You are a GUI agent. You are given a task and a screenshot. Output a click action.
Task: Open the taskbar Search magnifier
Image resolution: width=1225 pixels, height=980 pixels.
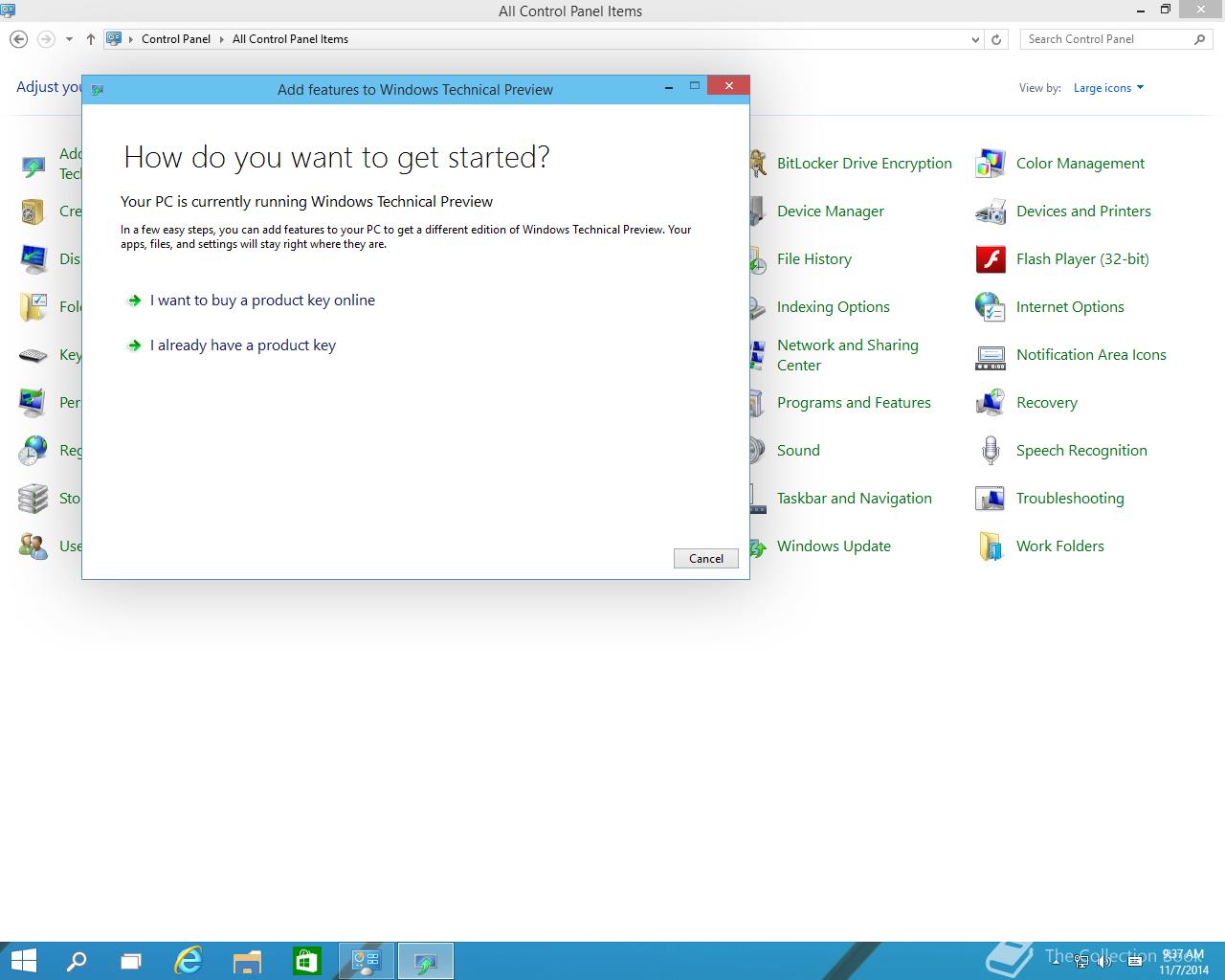[77, 961]
